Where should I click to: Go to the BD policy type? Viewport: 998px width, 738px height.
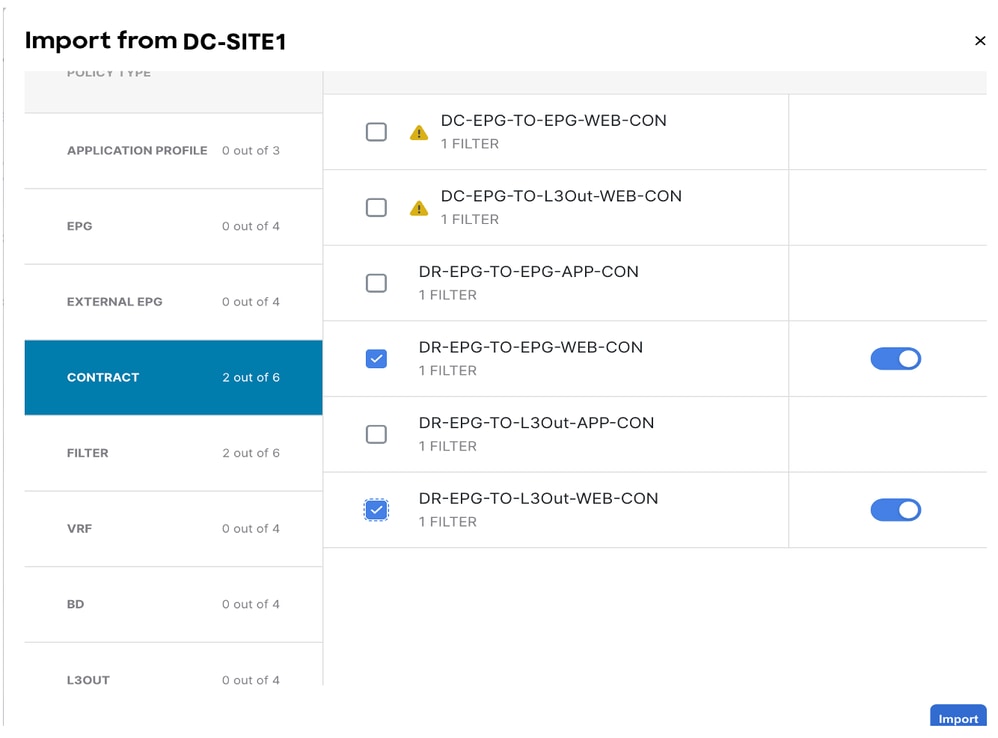point(173,604)
